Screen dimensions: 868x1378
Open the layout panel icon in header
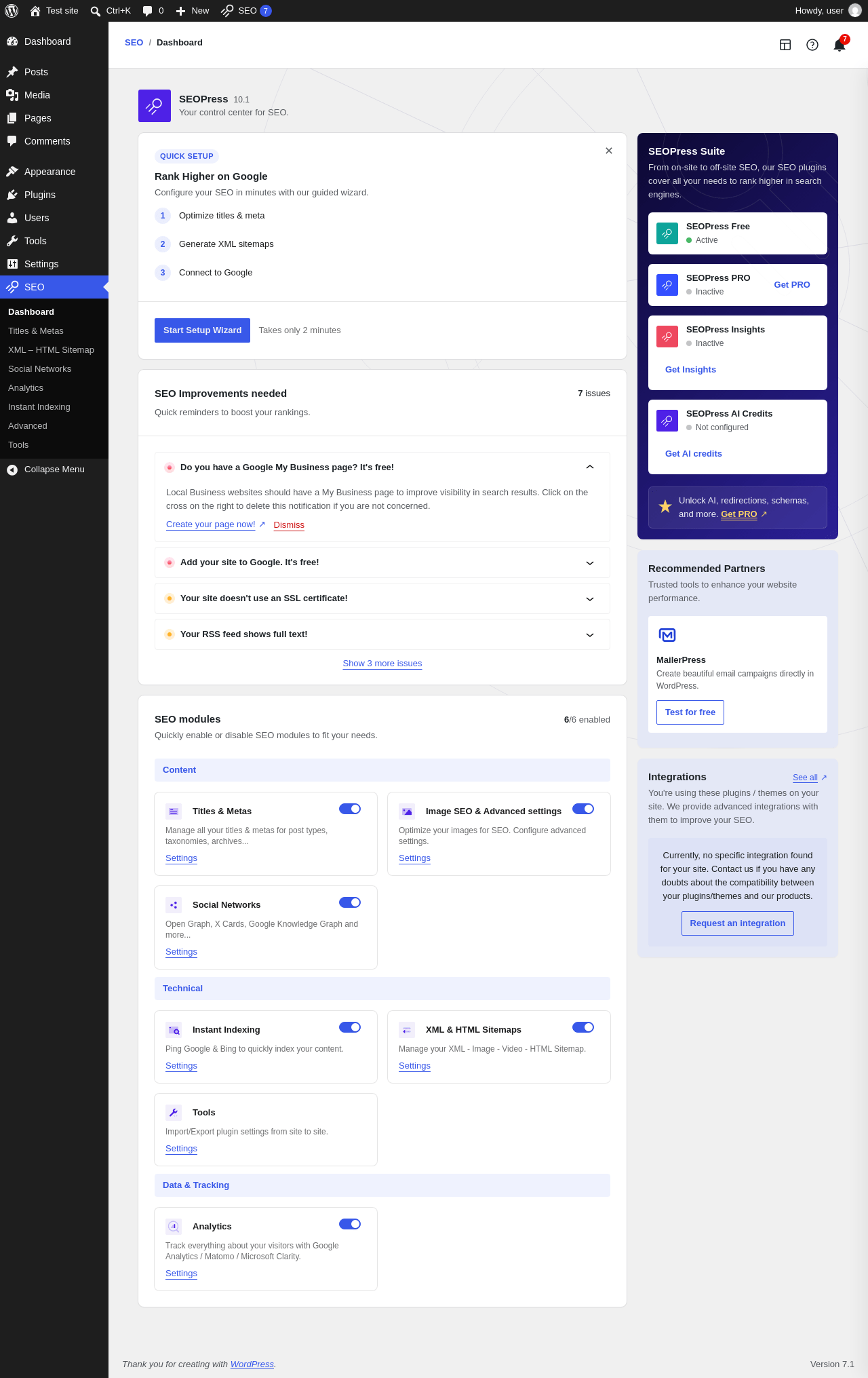point(785,45)
